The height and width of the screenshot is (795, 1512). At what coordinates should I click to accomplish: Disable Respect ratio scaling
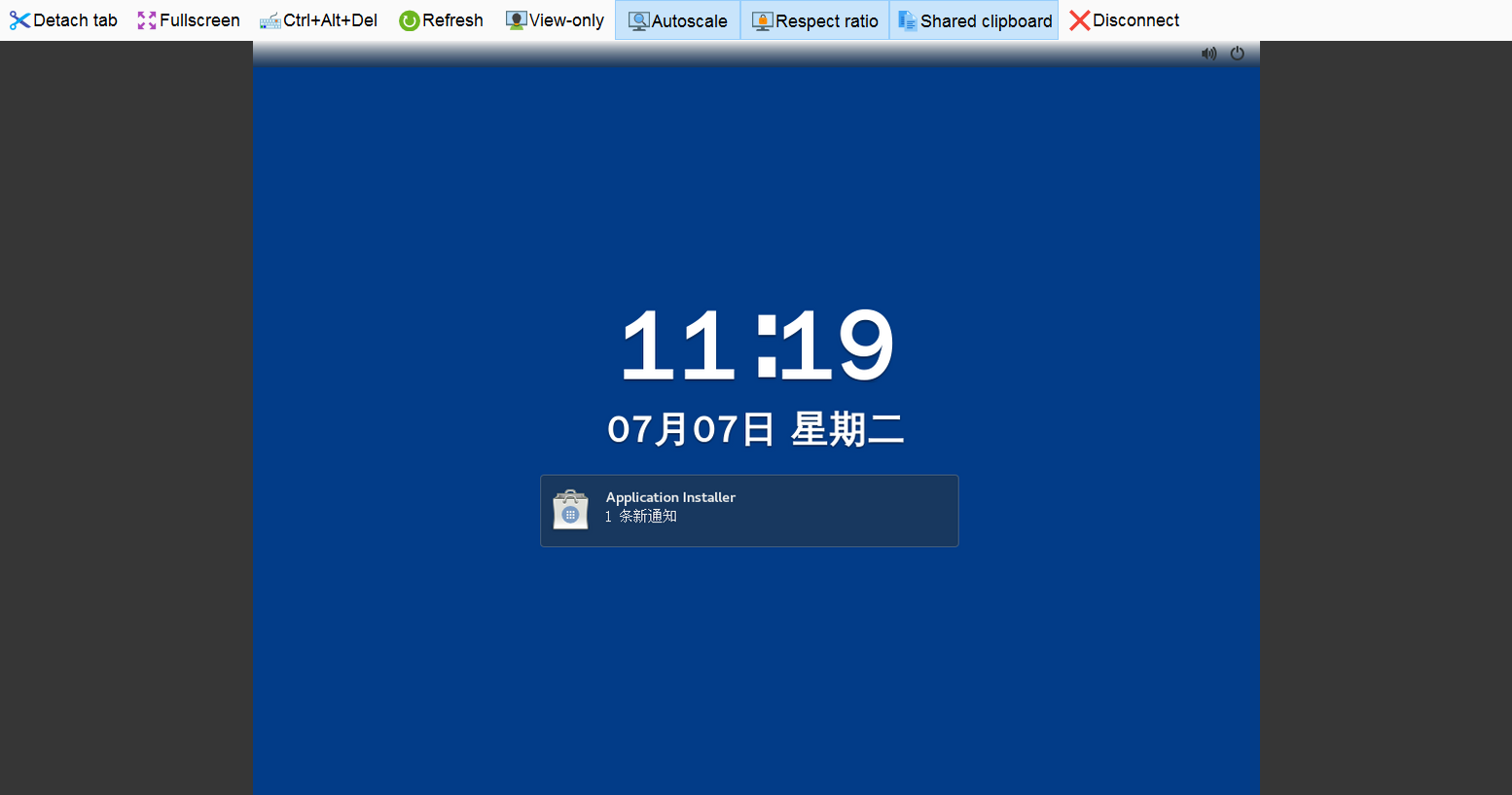point(814,19)
